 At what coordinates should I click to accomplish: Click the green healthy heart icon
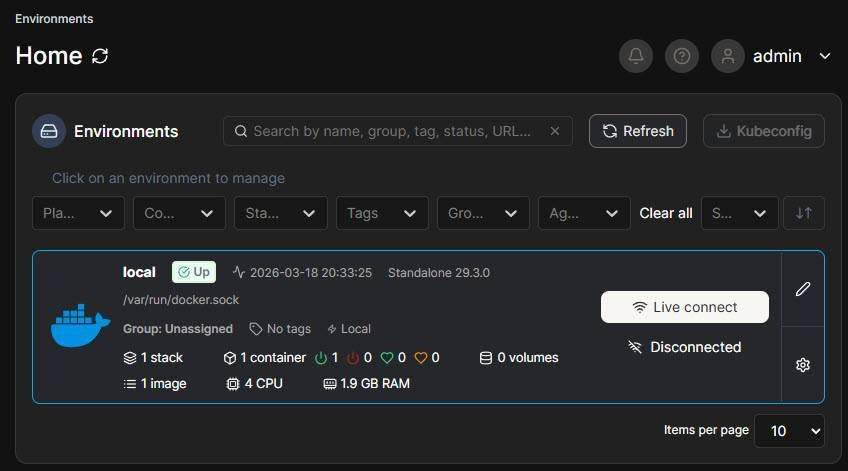pyautogui.click(x=387, y=358)
